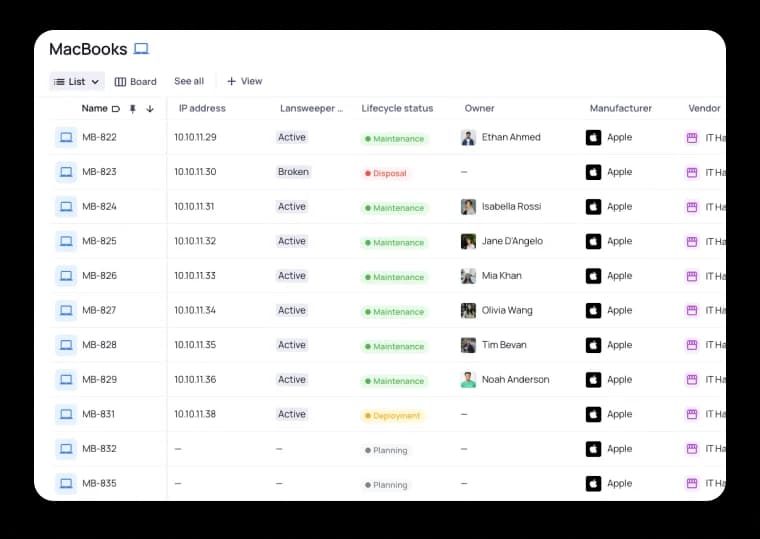Click the sort arrow in Name header
Screen dimensions: 760x539
coord(150,109)
